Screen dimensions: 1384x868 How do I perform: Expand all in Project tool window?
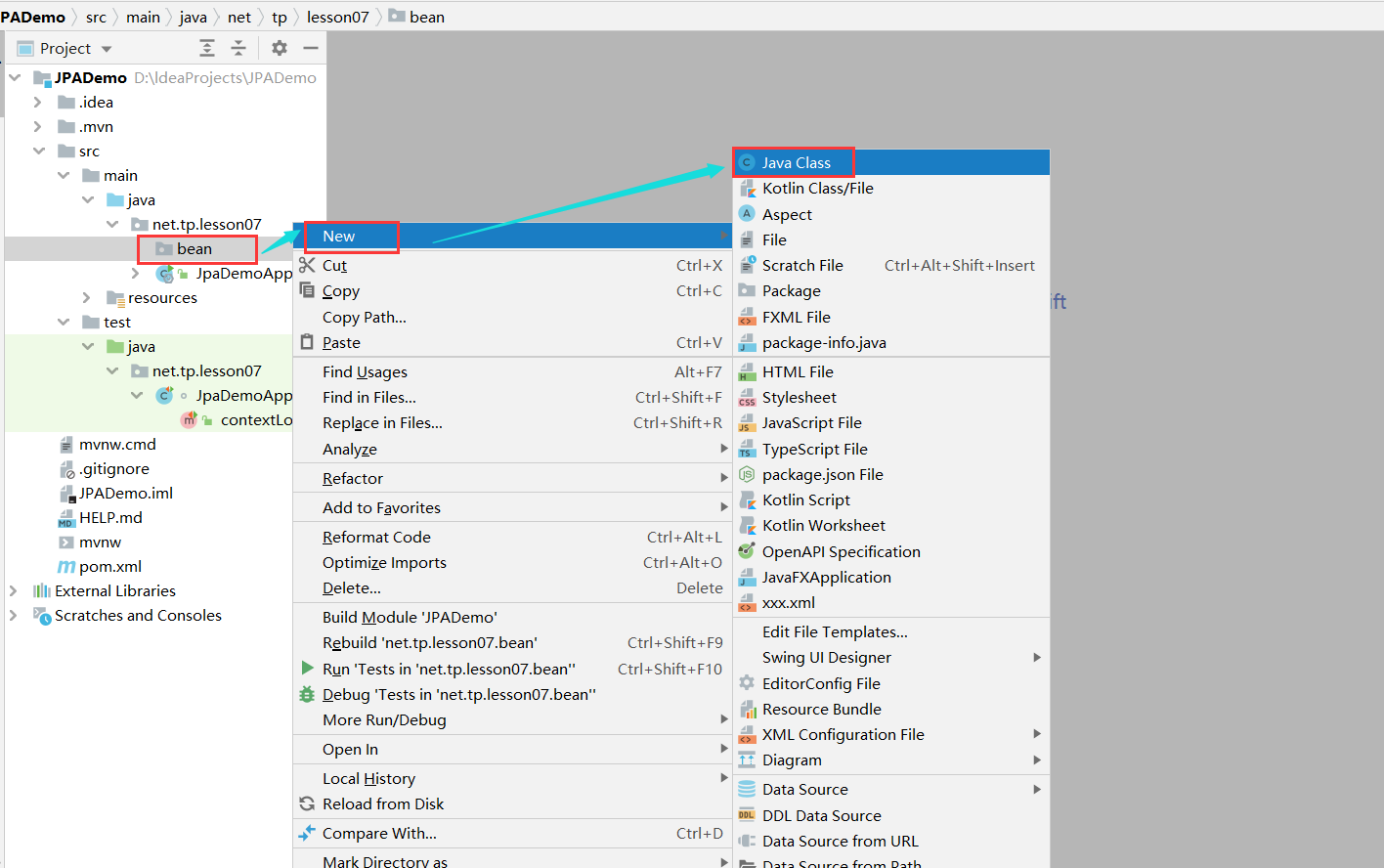207,48
